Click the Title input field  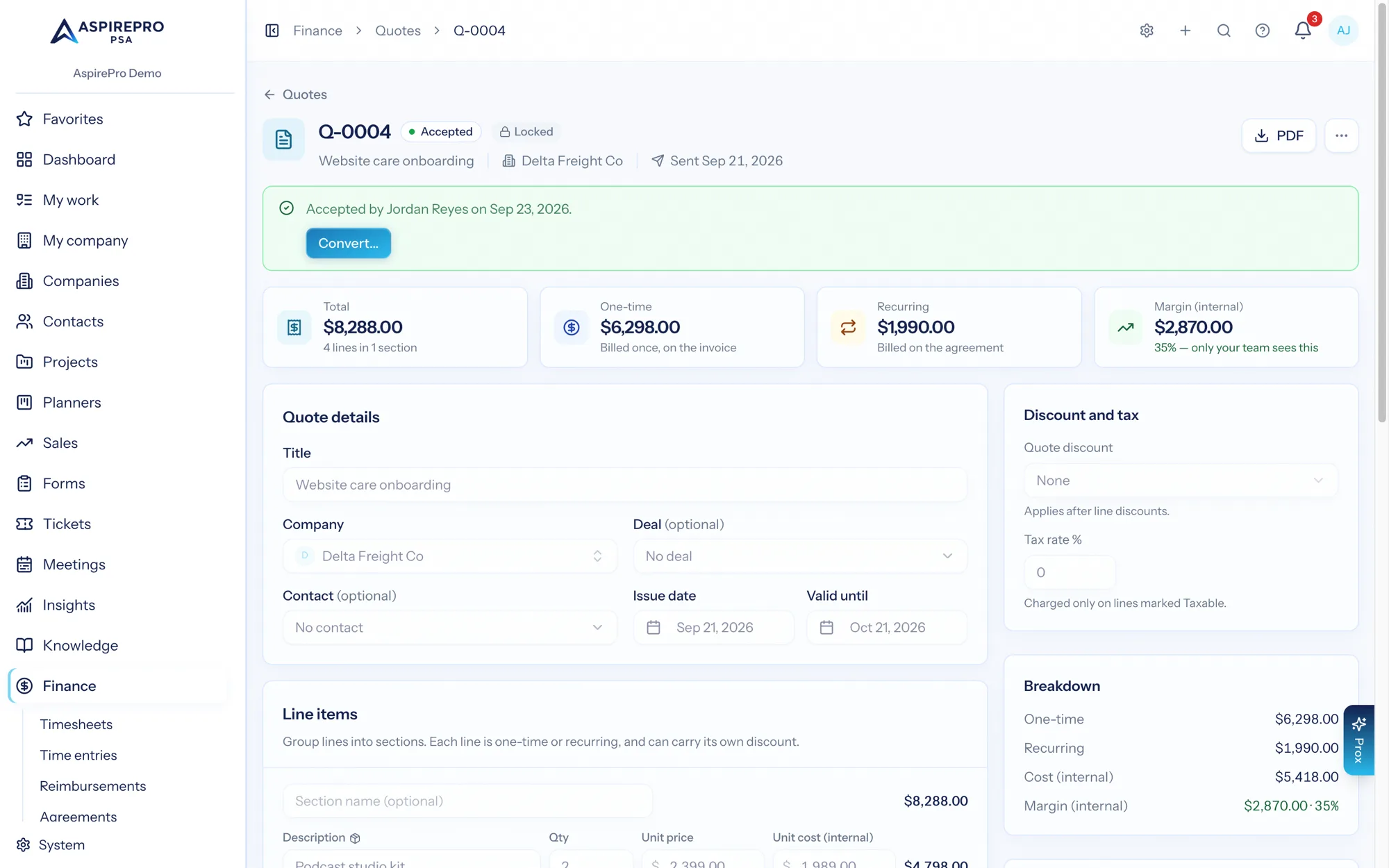(624, 485)
